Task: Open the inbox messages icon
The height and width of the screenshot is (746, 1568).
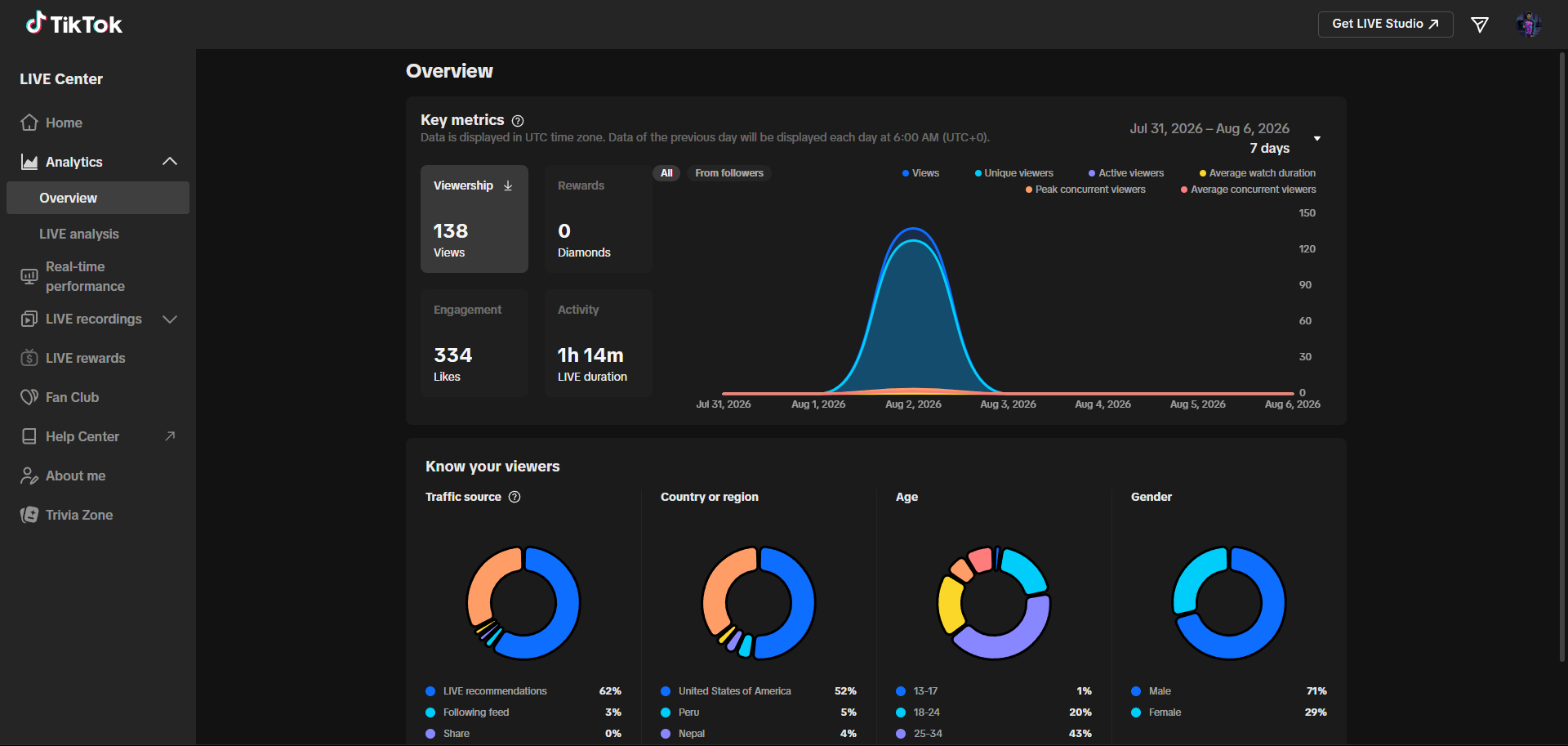Action: 1480,25
